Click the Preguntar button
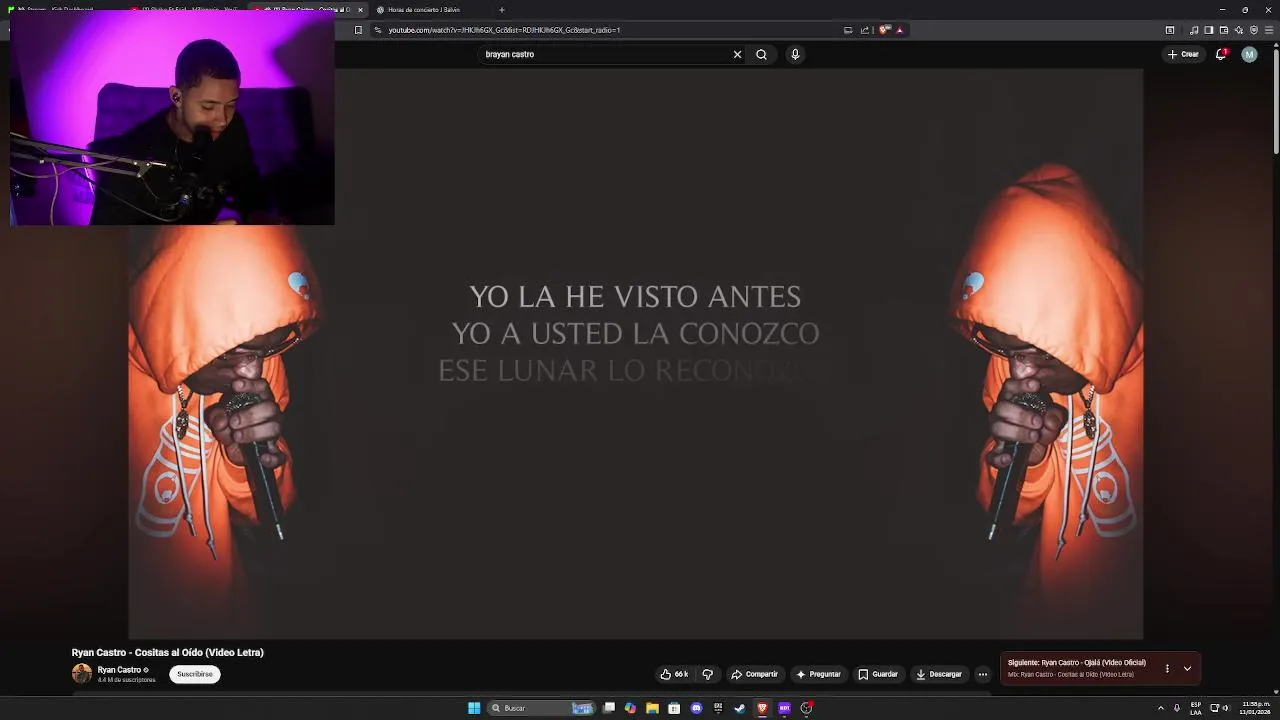Screen dimensions: 1280x720 coord(818,674)
